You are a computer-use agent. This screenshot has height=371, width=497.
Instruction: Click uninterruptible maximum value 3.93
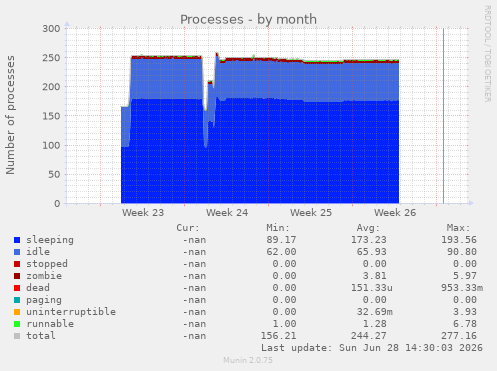(x=465, y=312)
